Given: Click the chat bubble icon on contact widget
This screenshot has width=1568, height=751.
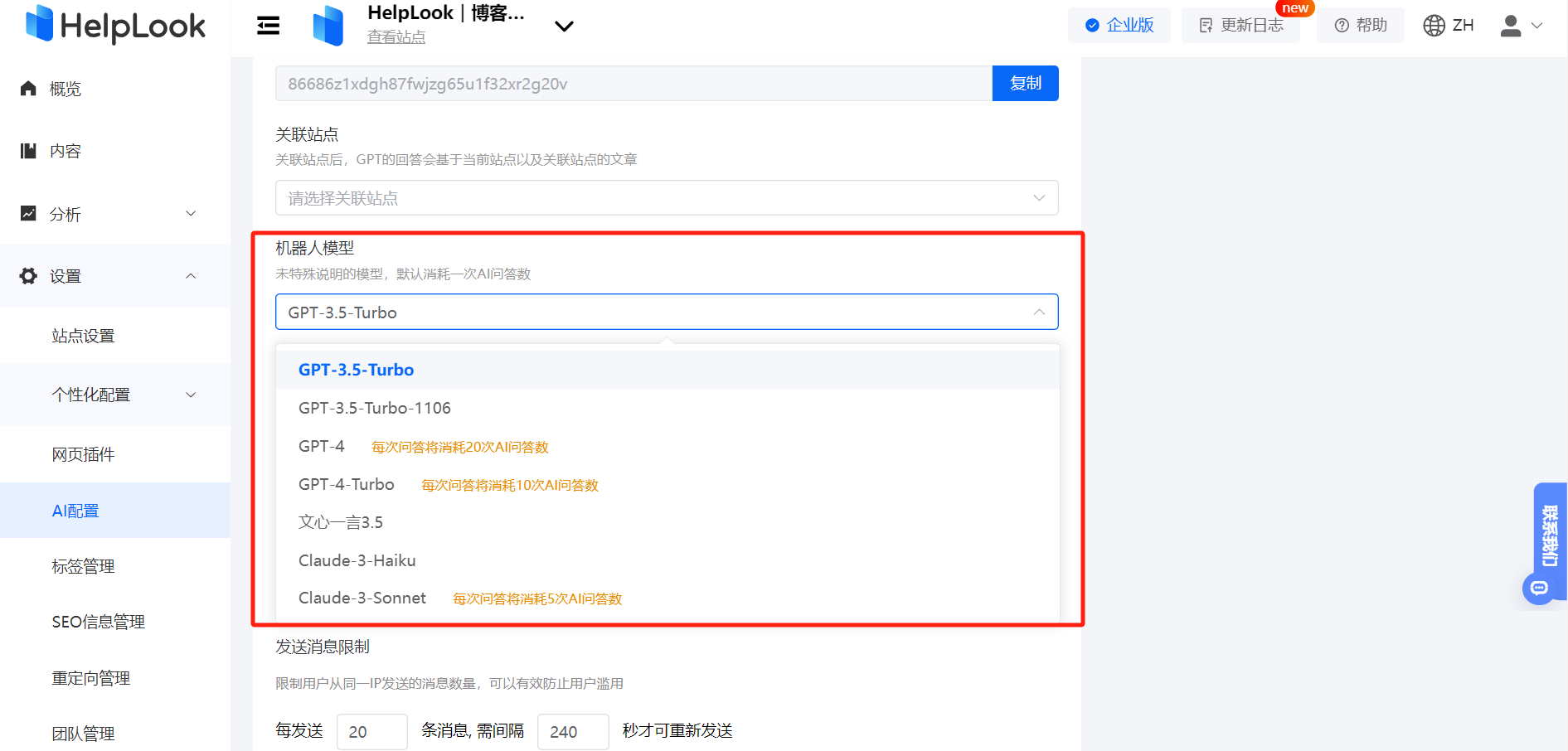Looking at the screenshot, I should [1540, 589].
